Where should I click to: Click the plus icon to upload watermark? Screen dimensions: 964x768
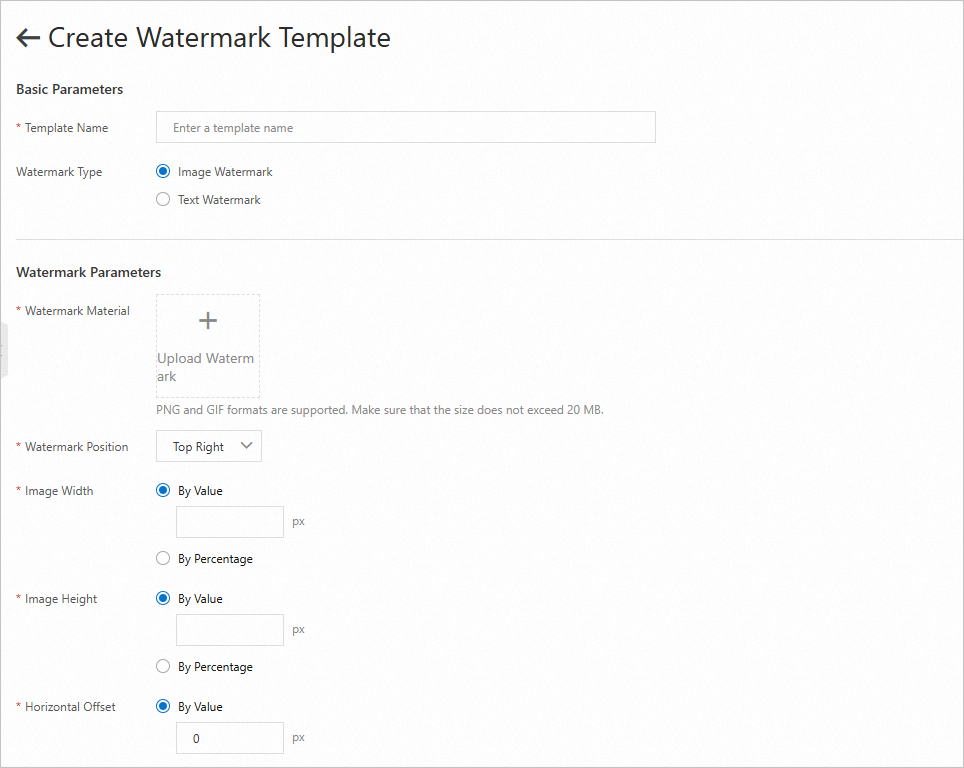click(x=208, y=321)
